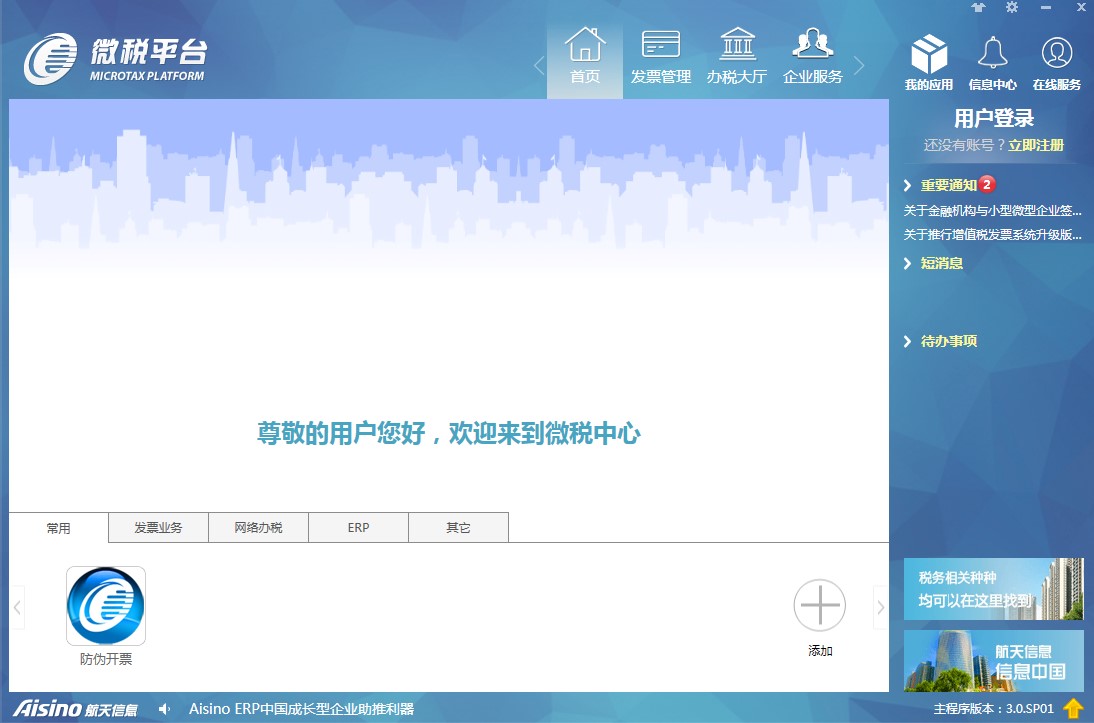This screenshot has width=1094, height=723.
Task: Switch to the ERP tab
Action: 357,527
